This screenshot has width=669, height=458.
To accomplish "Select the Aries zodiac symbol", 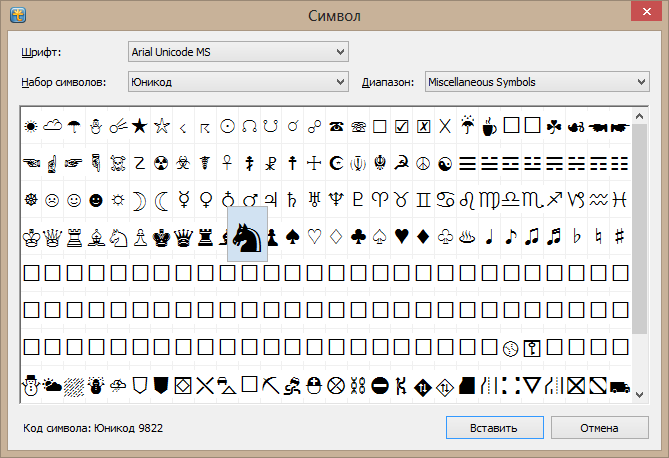I will [380, 200].
